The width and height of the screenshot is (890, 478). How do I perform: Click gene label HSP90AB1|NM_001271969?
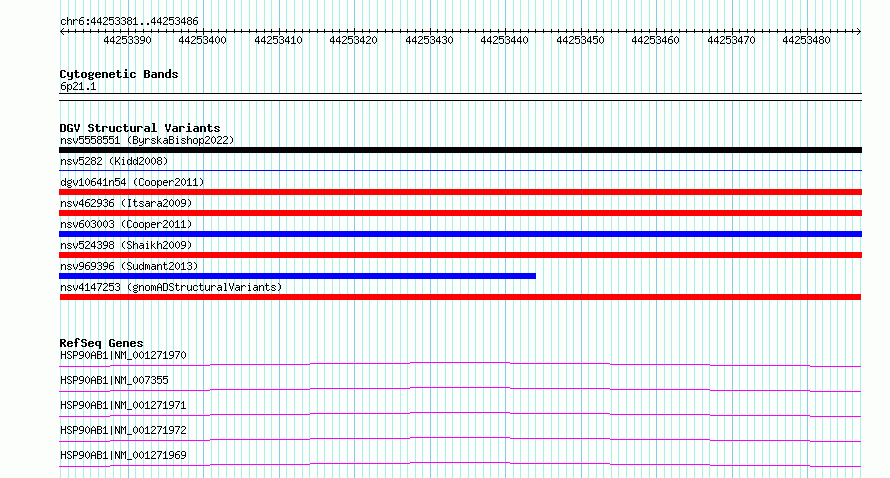[123, 455]
